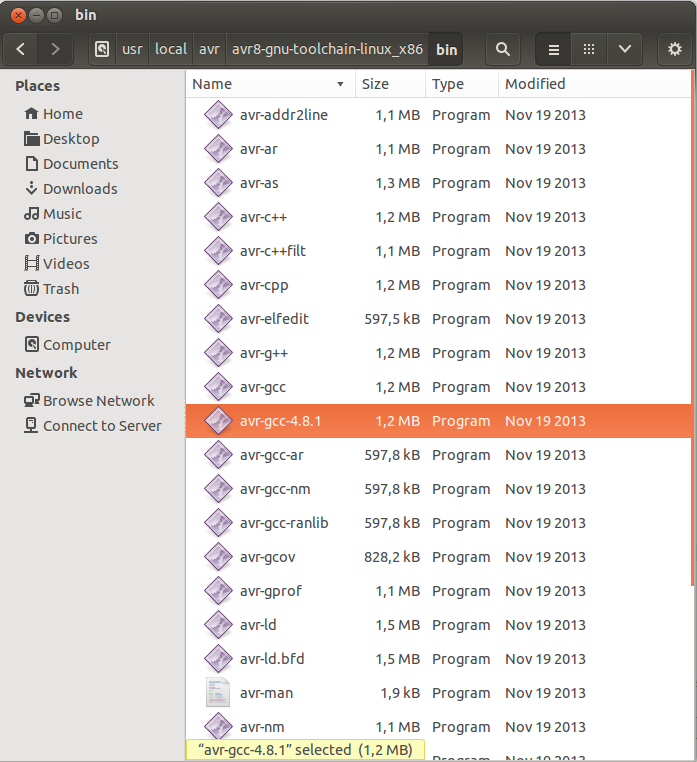Click the 828,2 kB size of avr-gcov
Viewport: 697px width, 762px height.
392,557
